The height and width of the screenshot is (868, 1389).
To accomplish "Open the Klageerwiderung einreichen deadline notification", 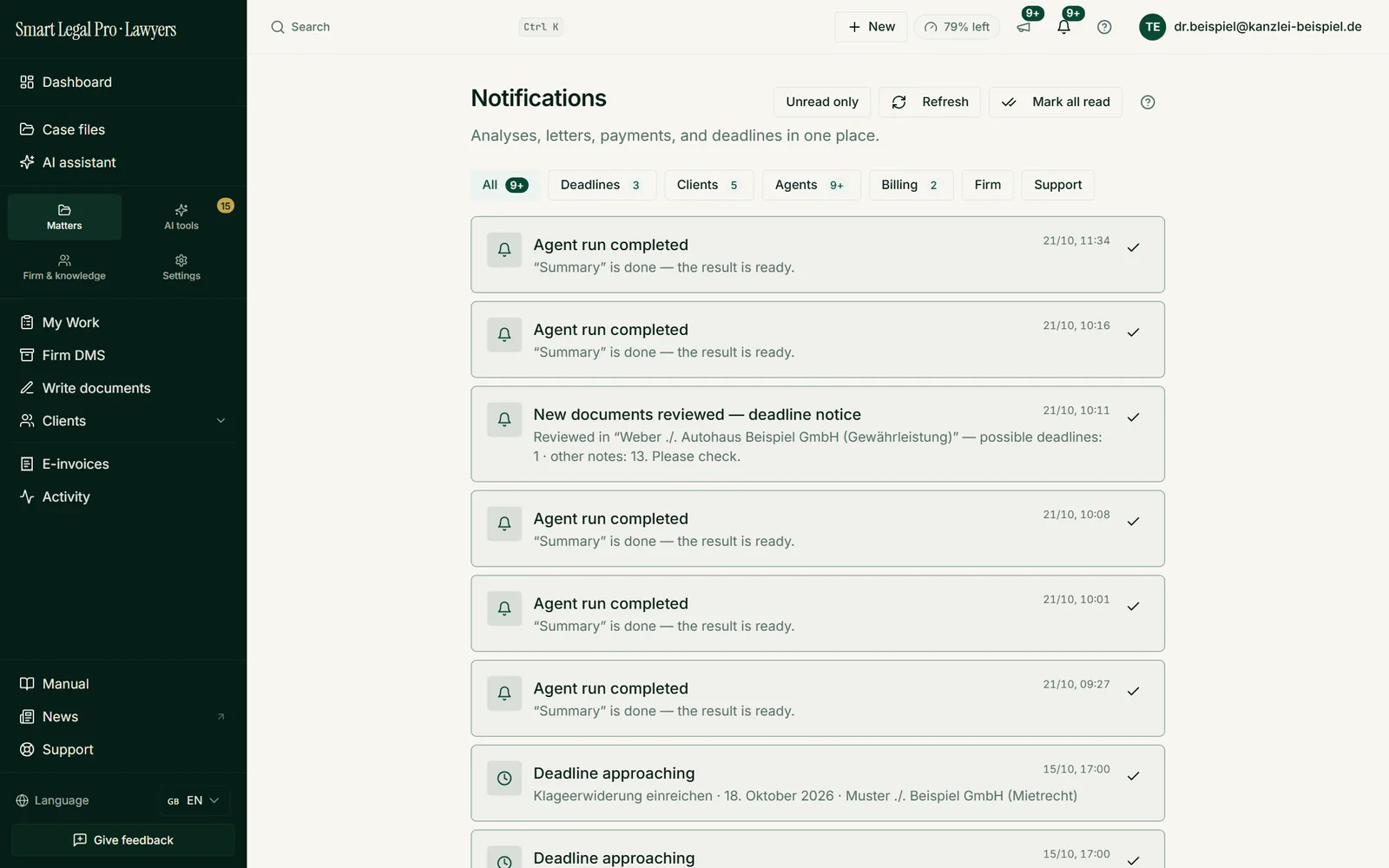I will 818,783.
